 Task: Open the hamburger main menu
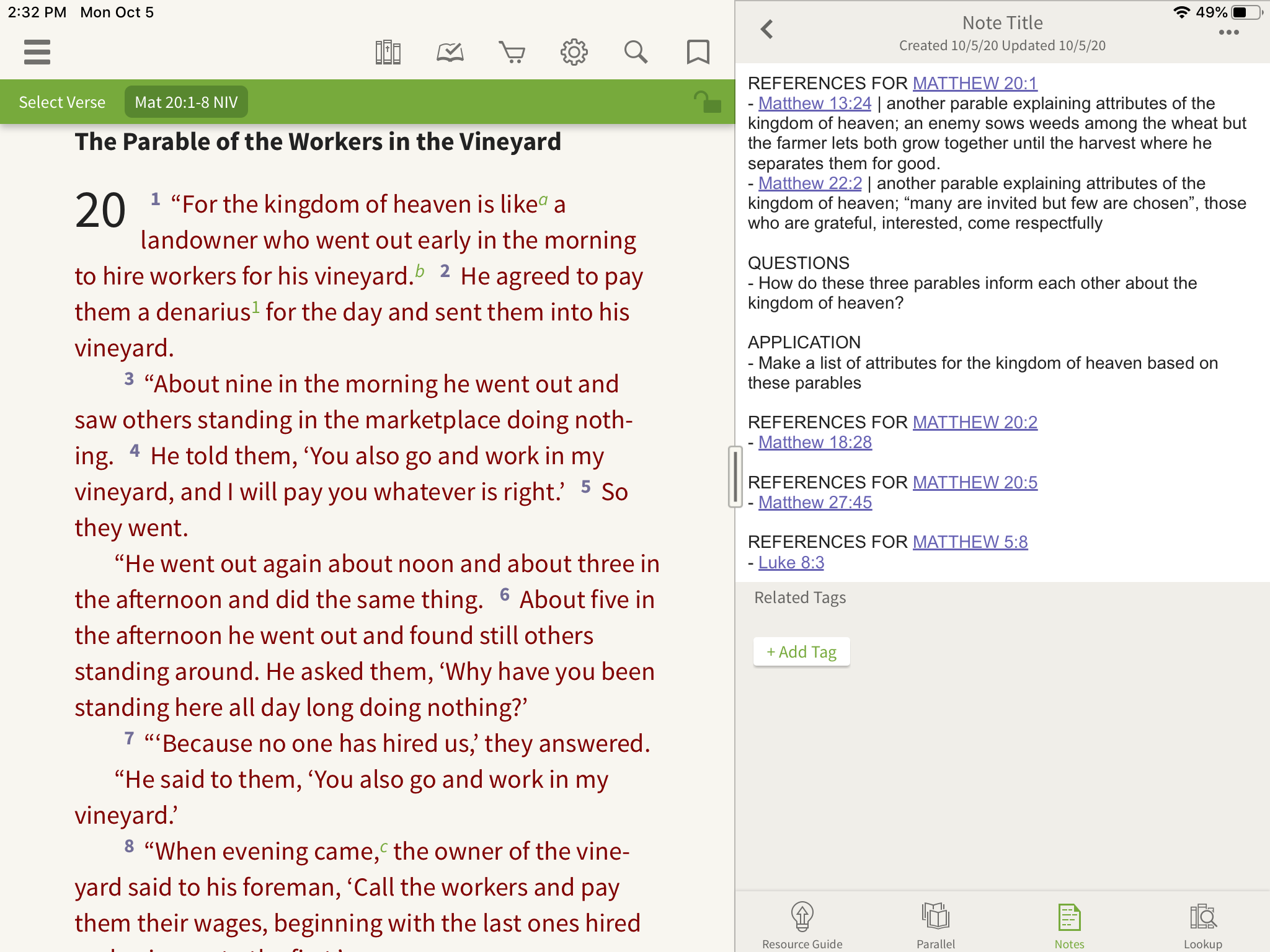[x=37, y=52]
